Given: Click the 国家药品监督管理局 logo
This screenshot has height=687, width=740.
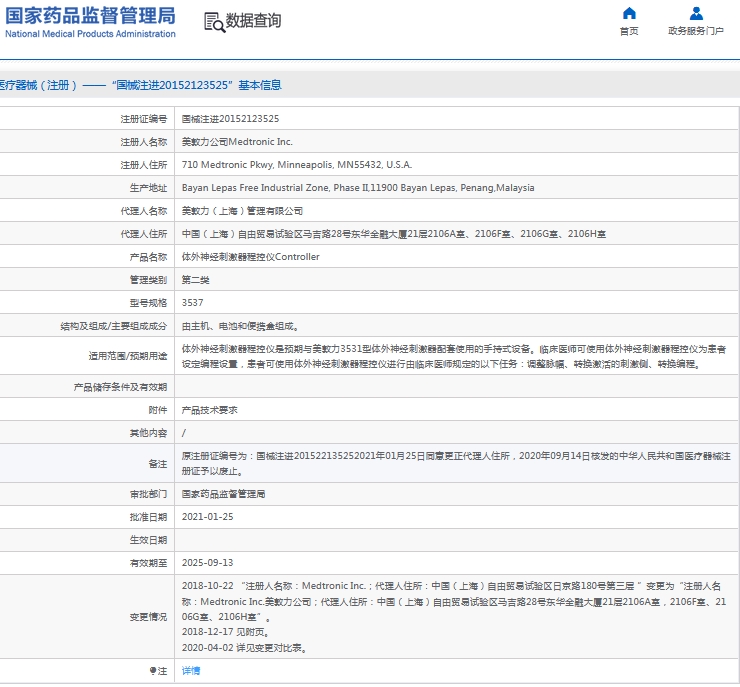Looking at the screenshot, I should coord(90,16).
